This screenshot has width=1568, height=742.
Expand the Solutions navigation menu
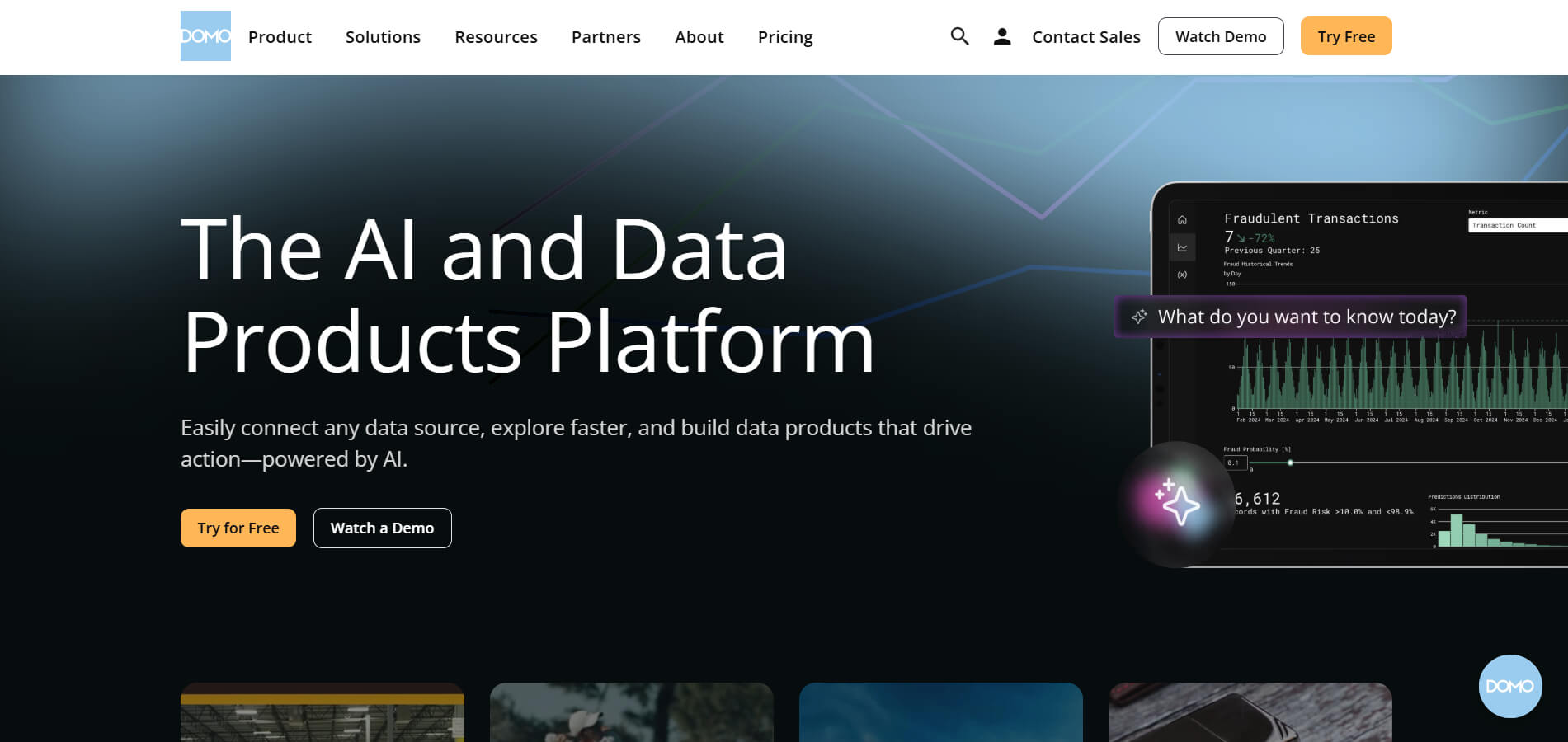[383, 37]
